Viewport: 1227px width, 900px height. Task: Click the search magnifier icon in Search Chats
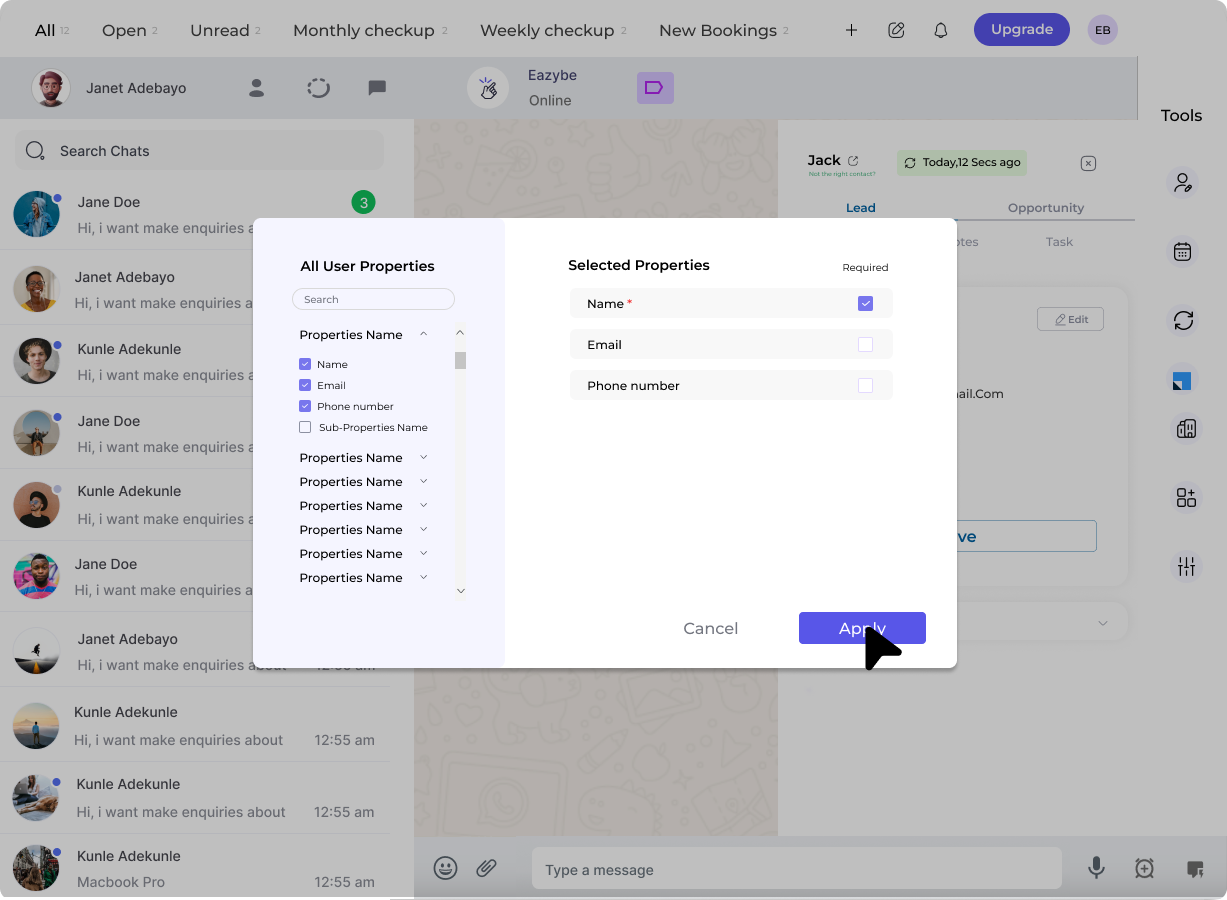(35, 151)
